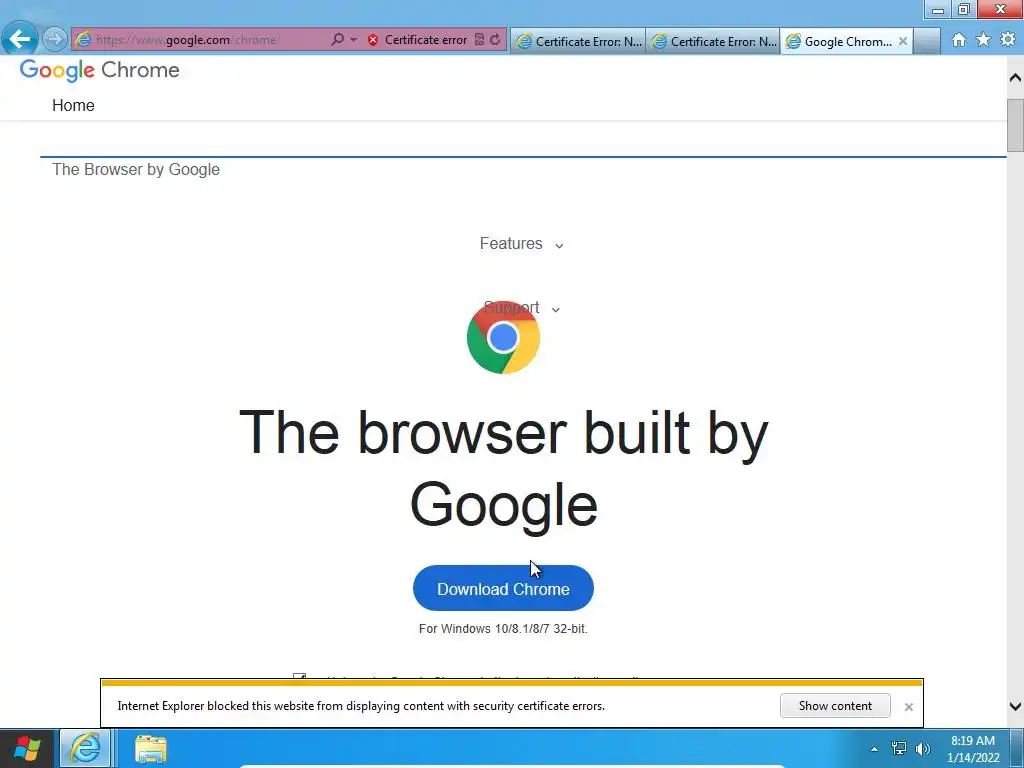Viewport: 1024px width, 768px height.
Task: Refresh the page with the reload icon
Action: click(x=495, y=40)
